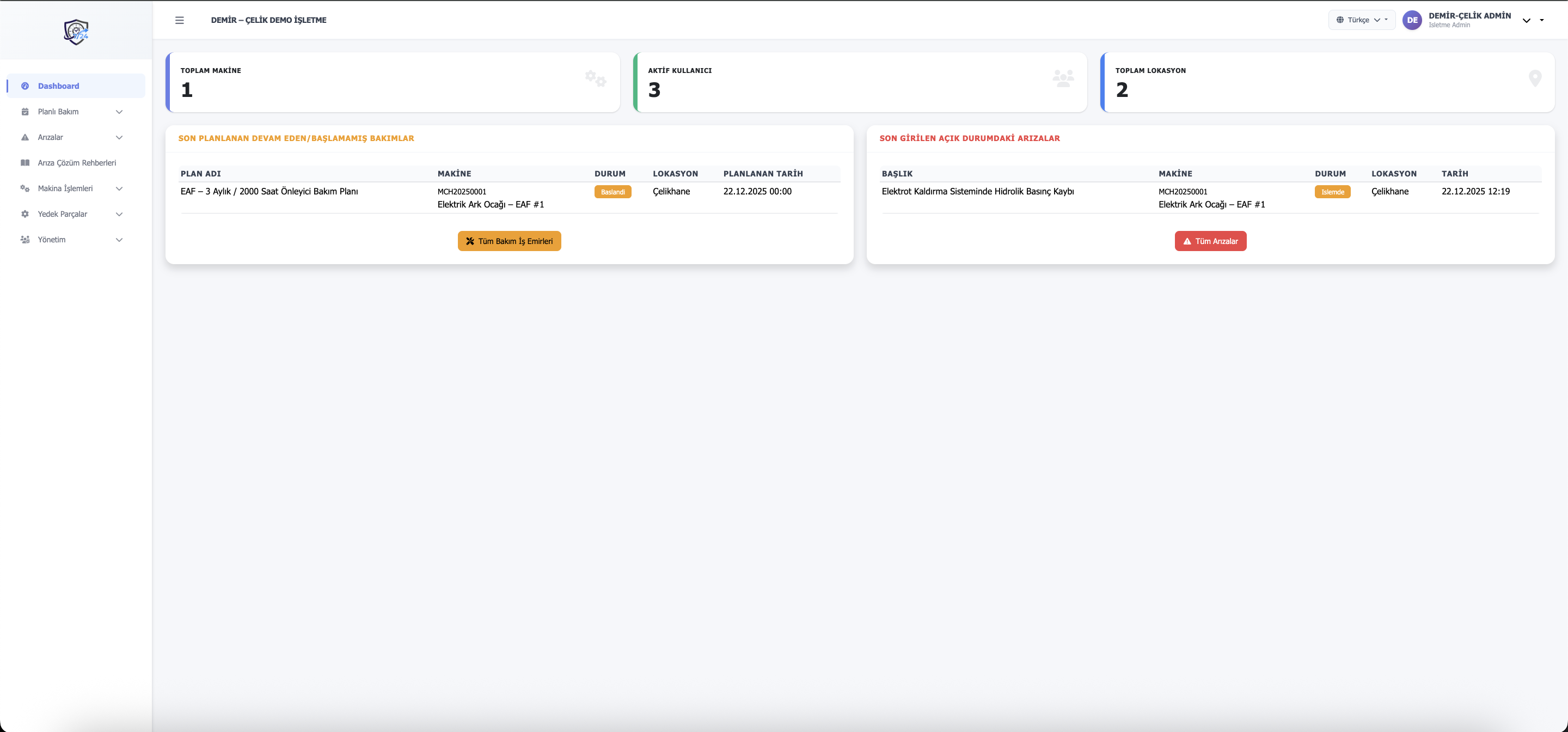Viewport: 1568px width, 732px height.
Task: Open the sidebar hamburger menu
Action: [179, 20]
